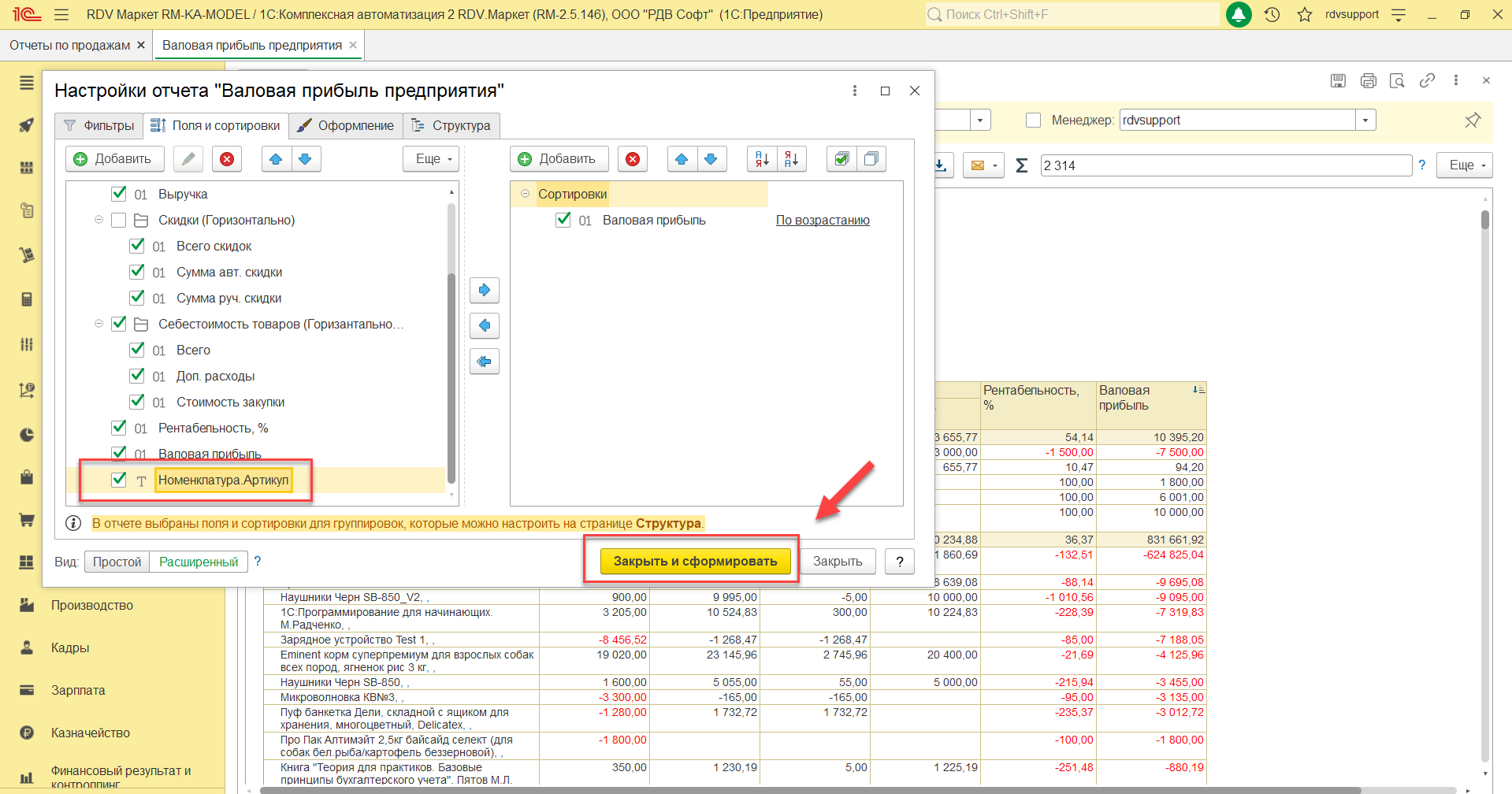Click Закрыть и сформировать button
1512x794 pixels.
pyautogui.click(x=695, y=561)
